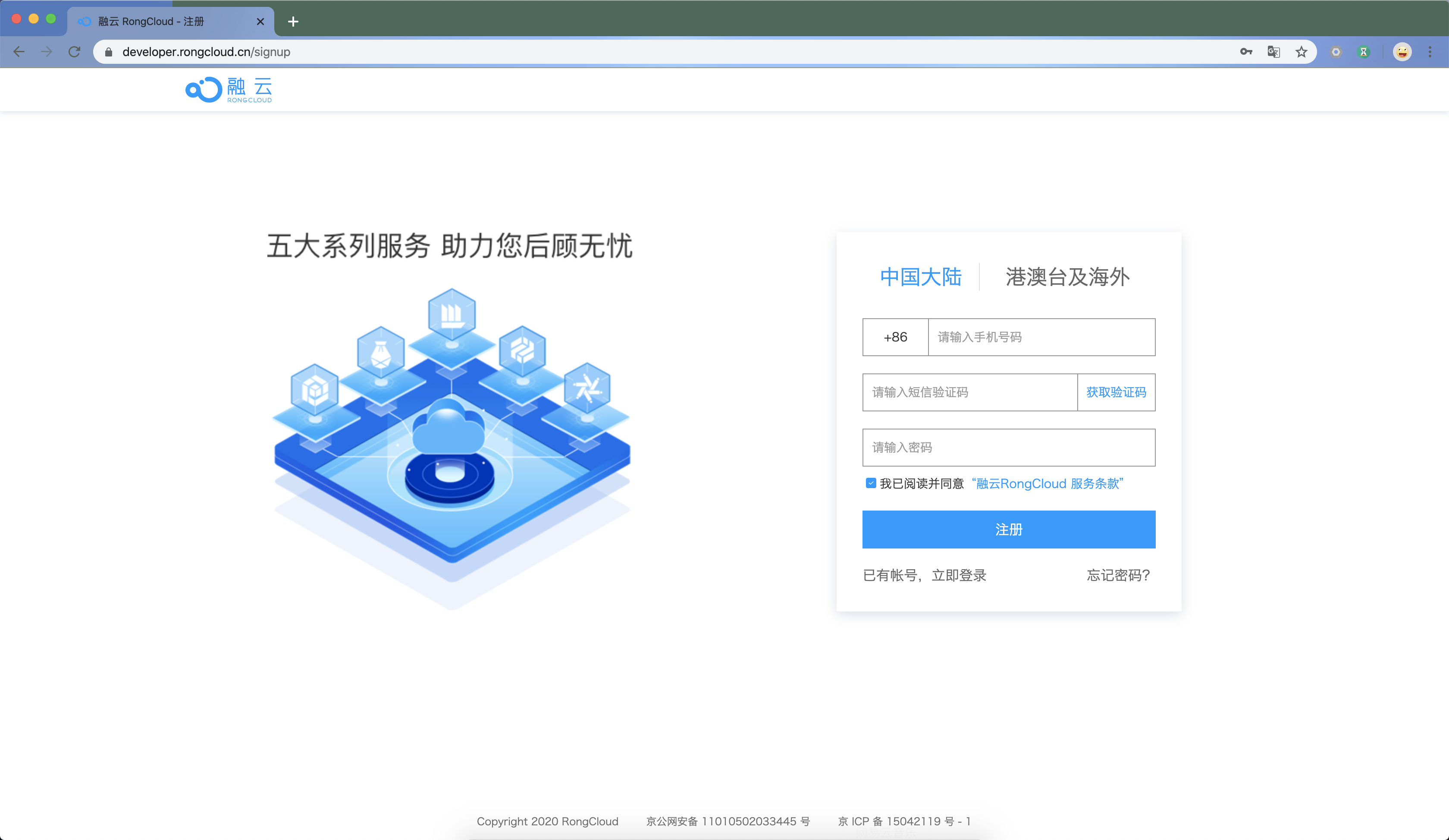Click the isometric cloud platform illustration
Image resolution: width=1449 pixels, height=840 pixels.
[x=452, y=448]
